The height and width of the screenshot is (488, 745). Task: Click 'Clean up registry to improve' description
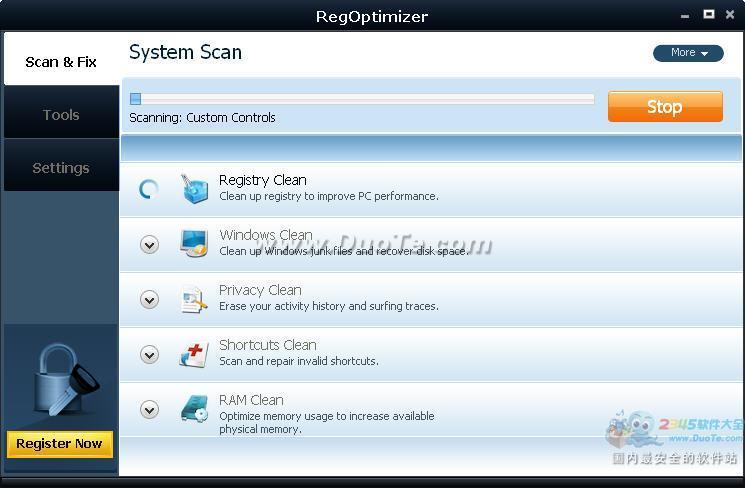(329, 196)
